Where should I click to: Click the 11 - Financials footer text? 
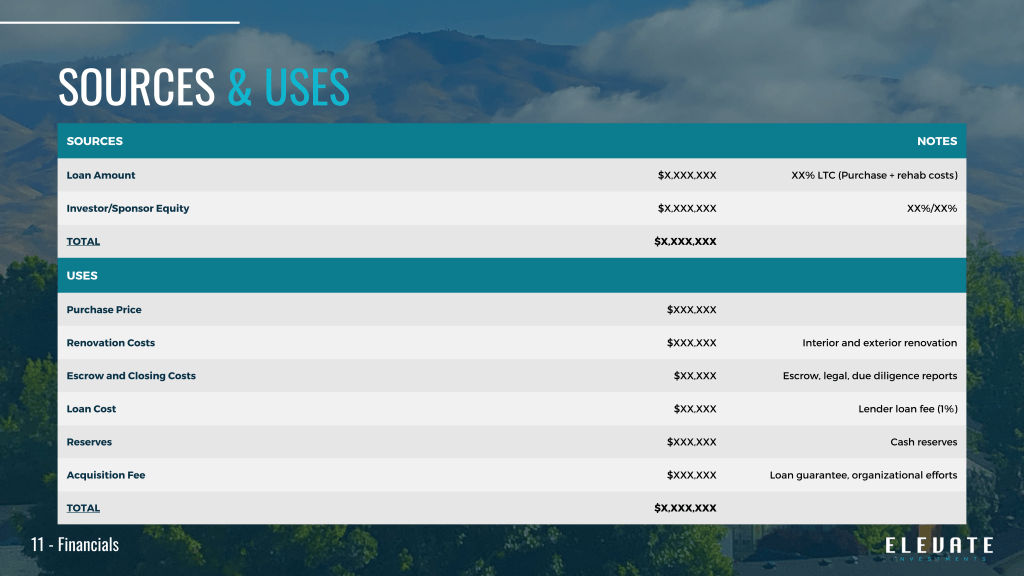(x=75, y=545)
